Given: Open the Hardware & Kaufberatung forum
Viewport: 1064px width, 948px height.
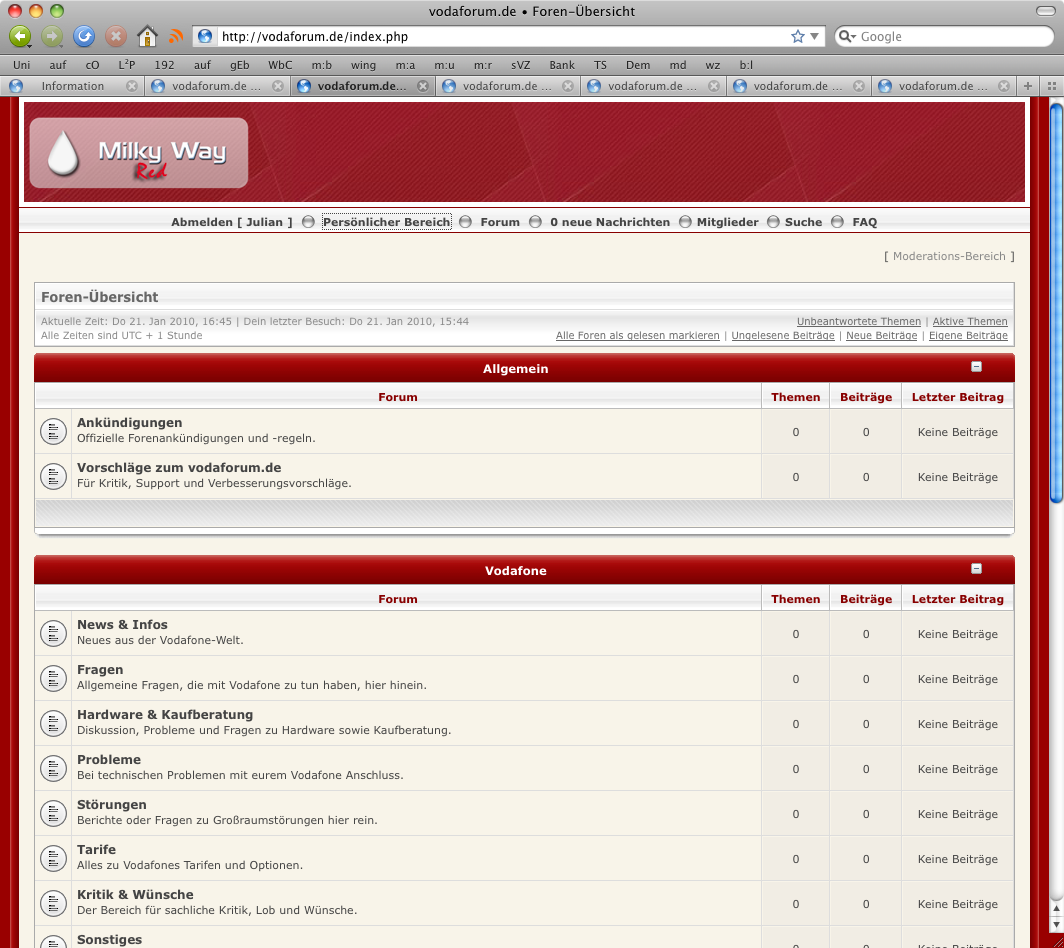Looking at the screenshot, I should 165,714.
